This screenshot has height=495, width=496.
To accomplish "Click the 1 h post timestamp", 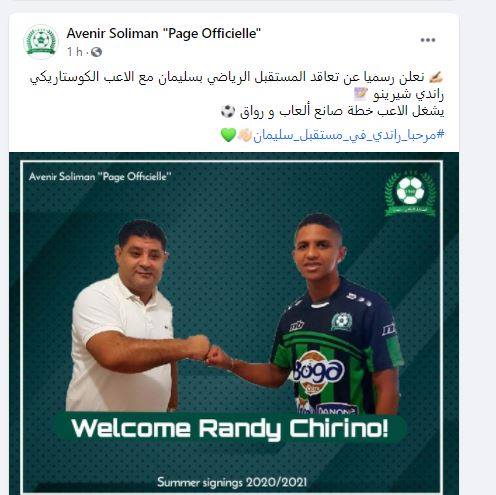I will coord(74,52).
